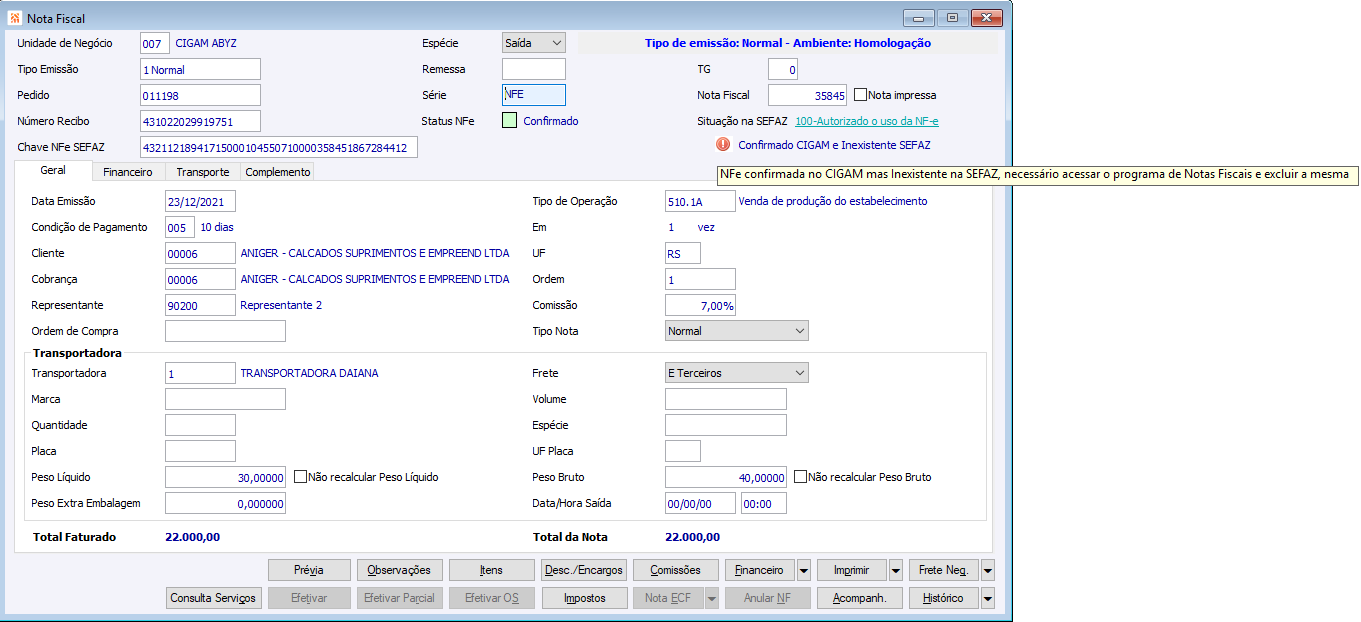Open the Tipo Nota dropdown
The height and width of the screenshot is (622, 1361).
pyautogui.click(x=736, y=331)
